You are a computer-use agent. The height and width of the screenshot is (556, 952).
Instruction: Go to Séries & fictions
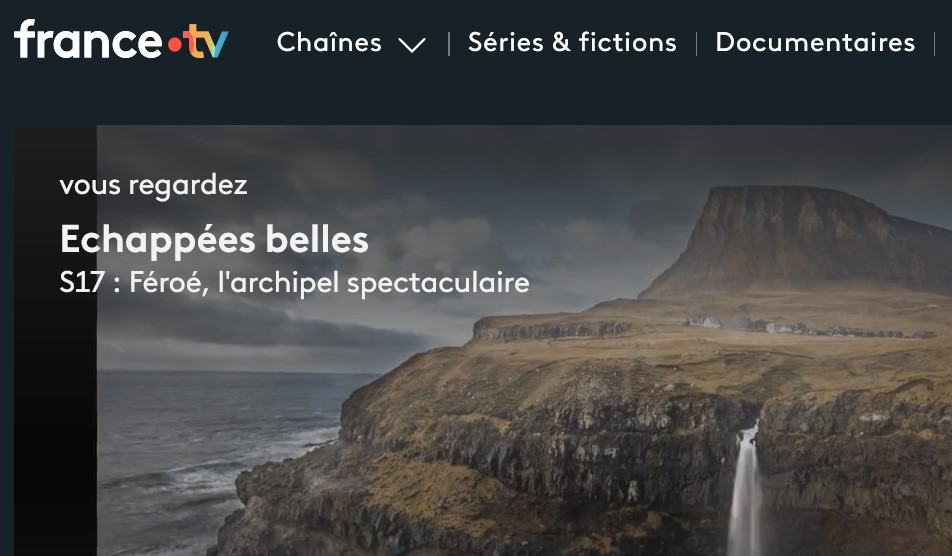coord(572,42)
